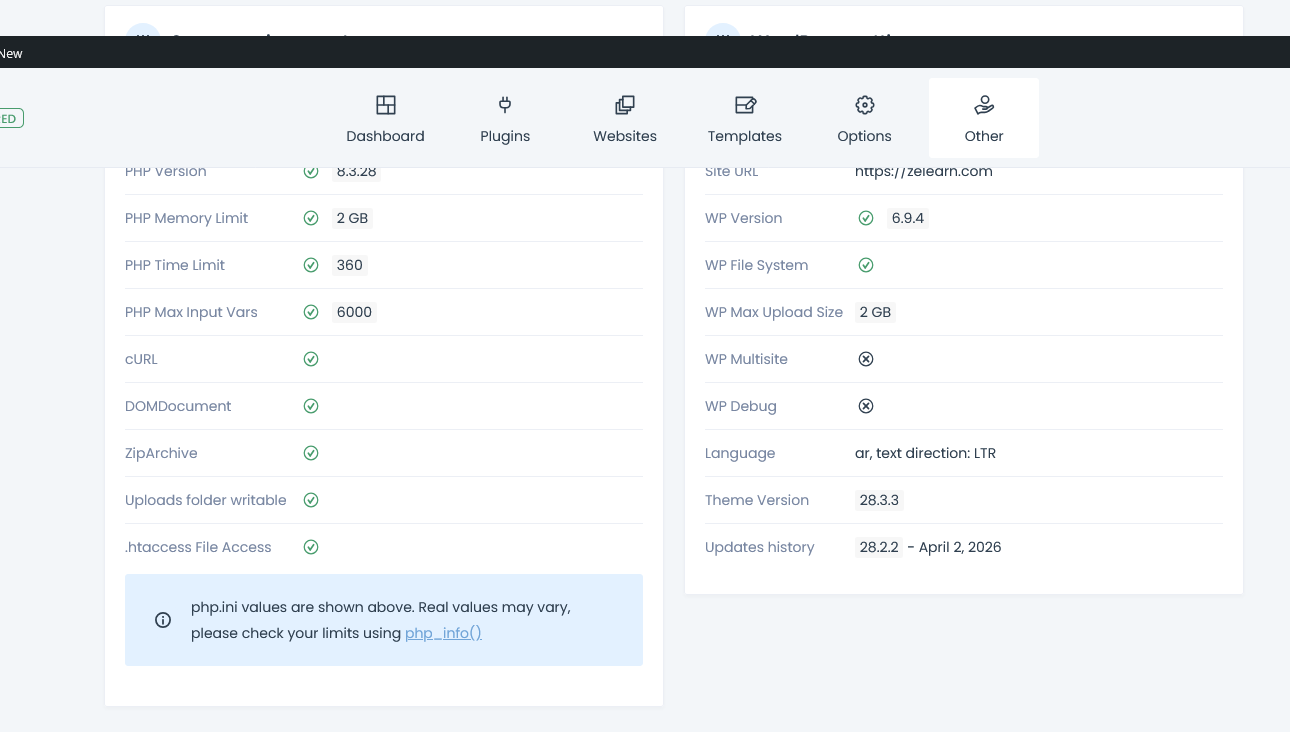
Task: Click the zelearn.com site URL
Action: click(x=923, y=172)
